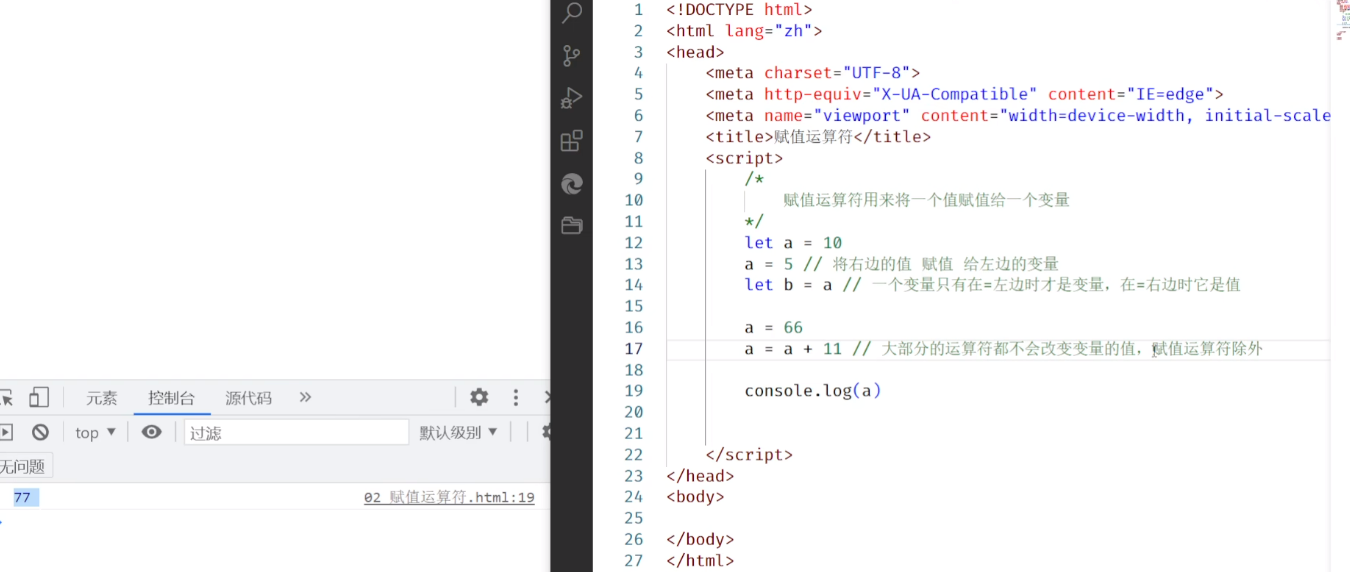Open the top JavaScript context dropdown
This screenshot has width=1350, height=572.
coord(96,432)
